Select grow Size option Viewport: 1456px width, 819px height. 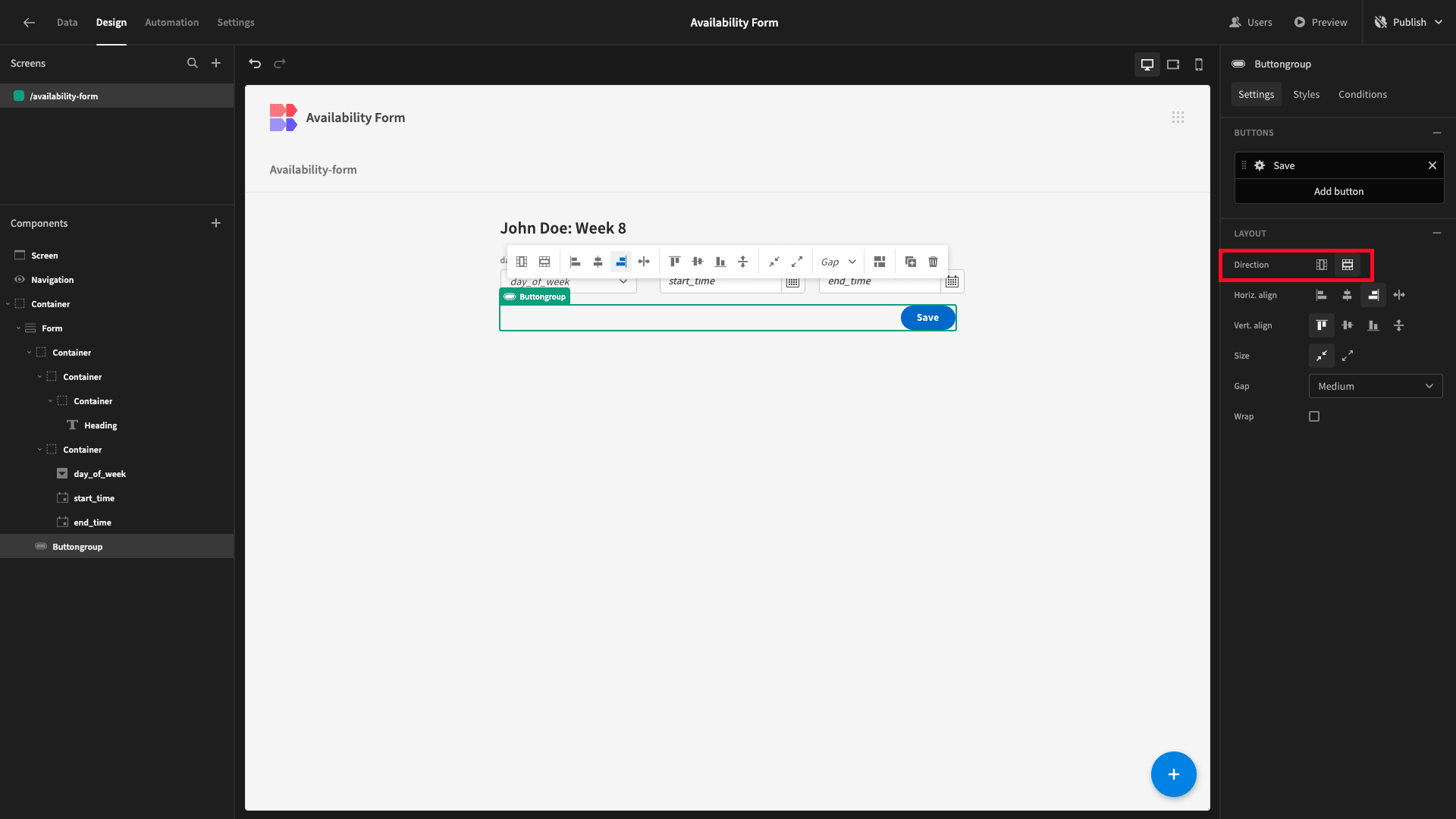pos(1348,356)
